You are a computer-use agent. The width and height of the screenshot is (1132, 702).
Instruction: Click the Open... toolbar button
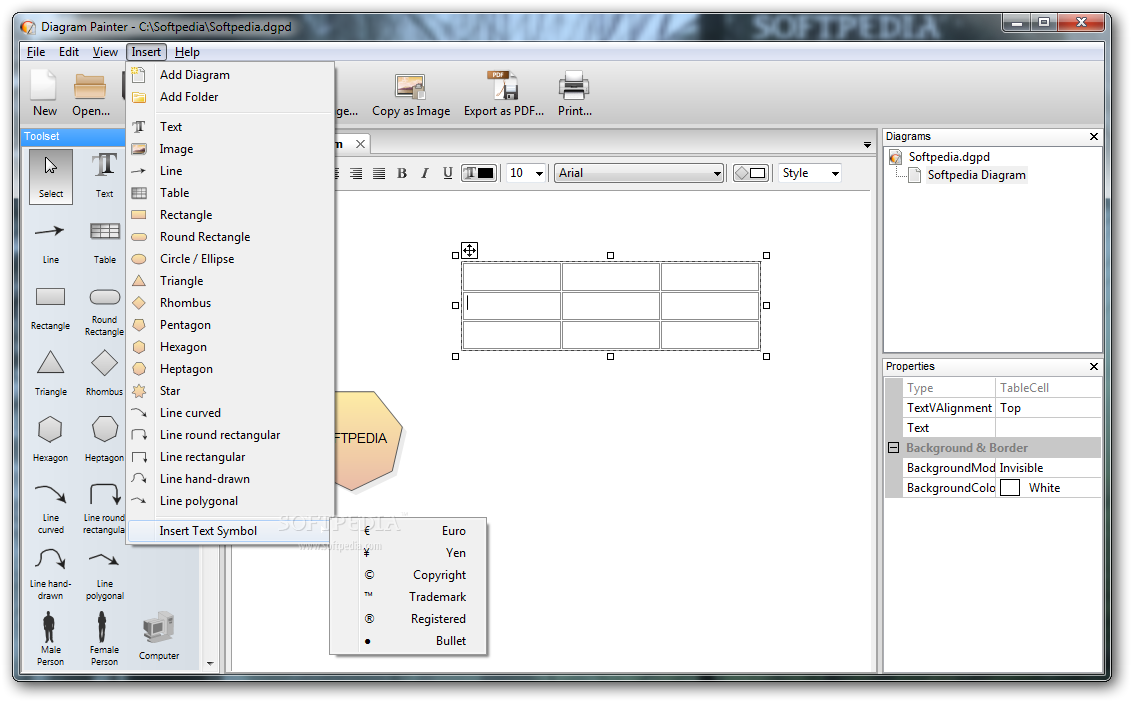91,94
